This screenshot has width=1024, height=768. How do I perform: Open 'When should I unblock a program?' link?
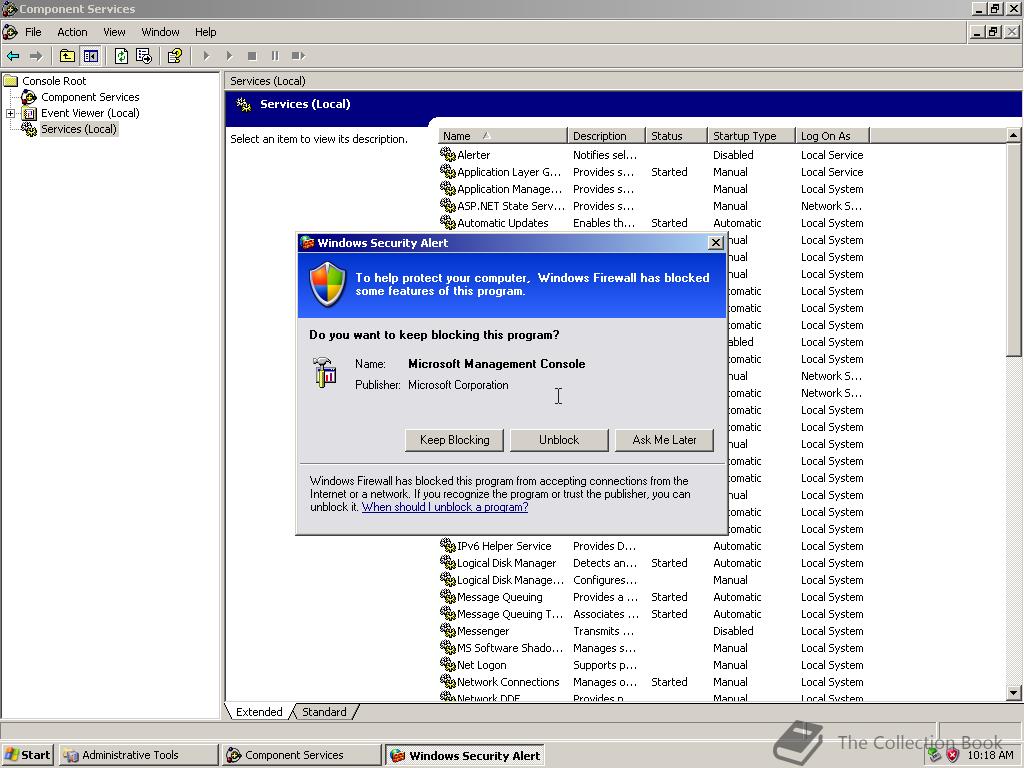pos(445,507)
